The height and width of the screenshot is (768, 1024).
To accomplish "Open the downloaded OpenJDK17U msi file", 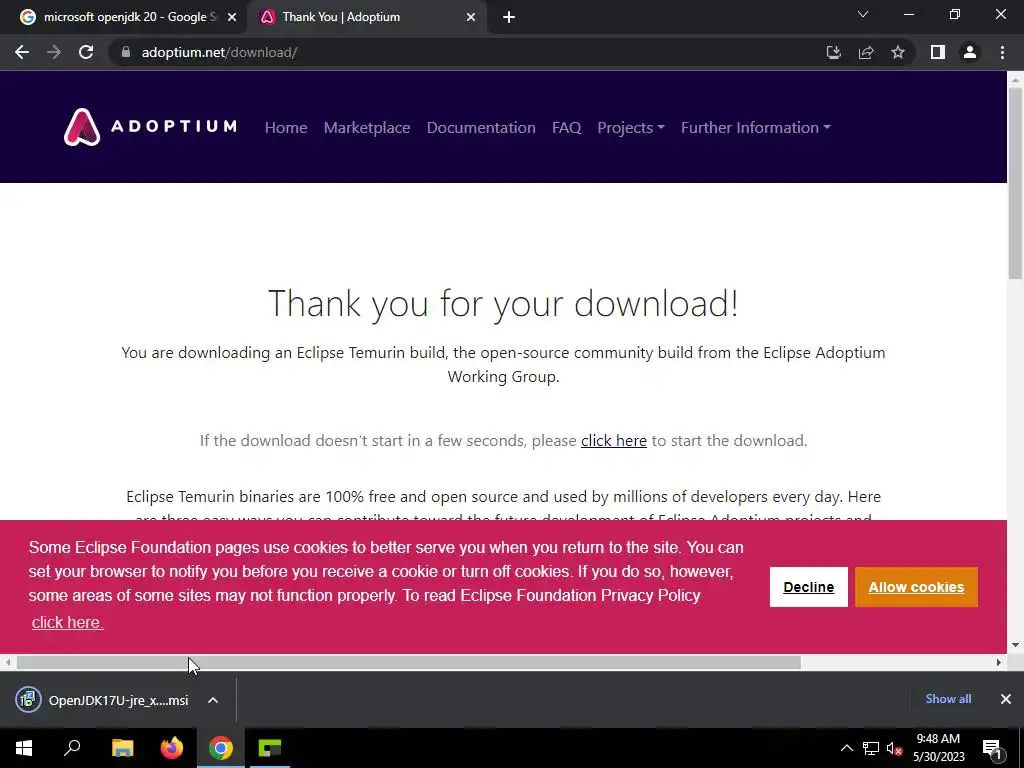I will (x=103, y=700).
